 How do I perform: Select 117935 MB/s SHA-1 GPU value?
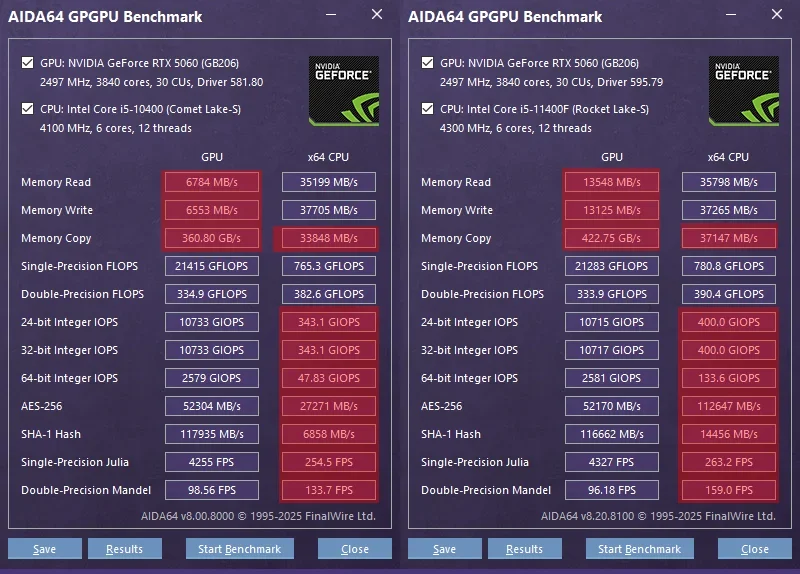pos(212,434)
